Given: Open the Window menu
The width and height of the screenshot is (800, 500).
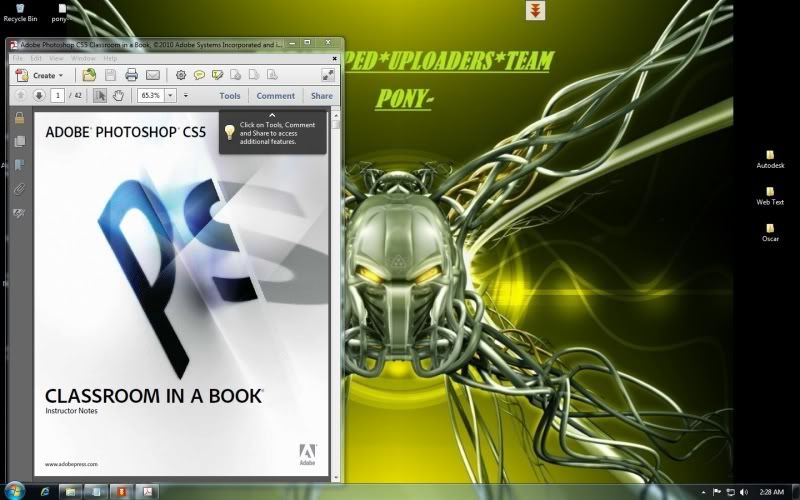Looking at the screenshot, I should 83,59.
